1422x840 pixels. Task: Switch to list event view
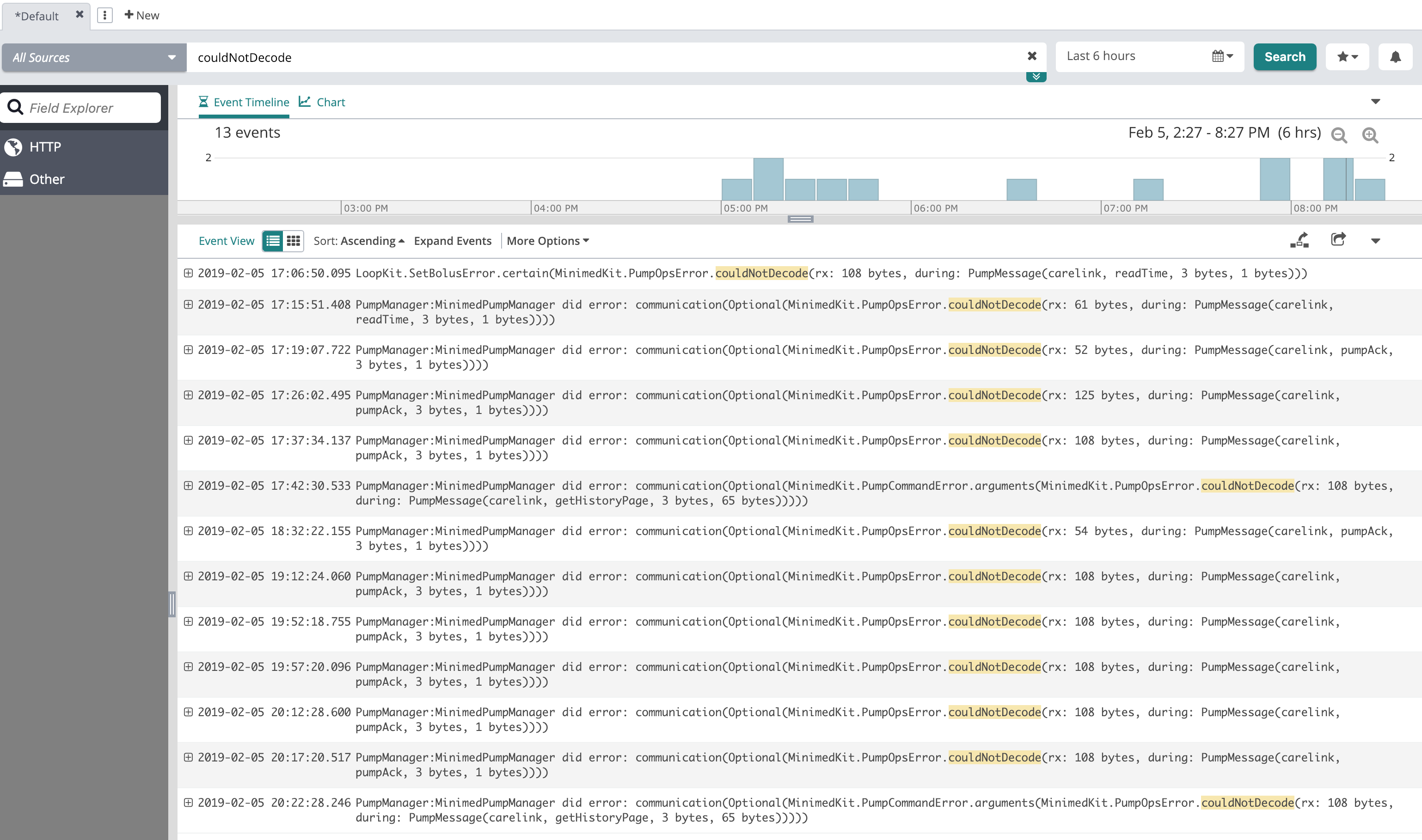click(273, 241)
